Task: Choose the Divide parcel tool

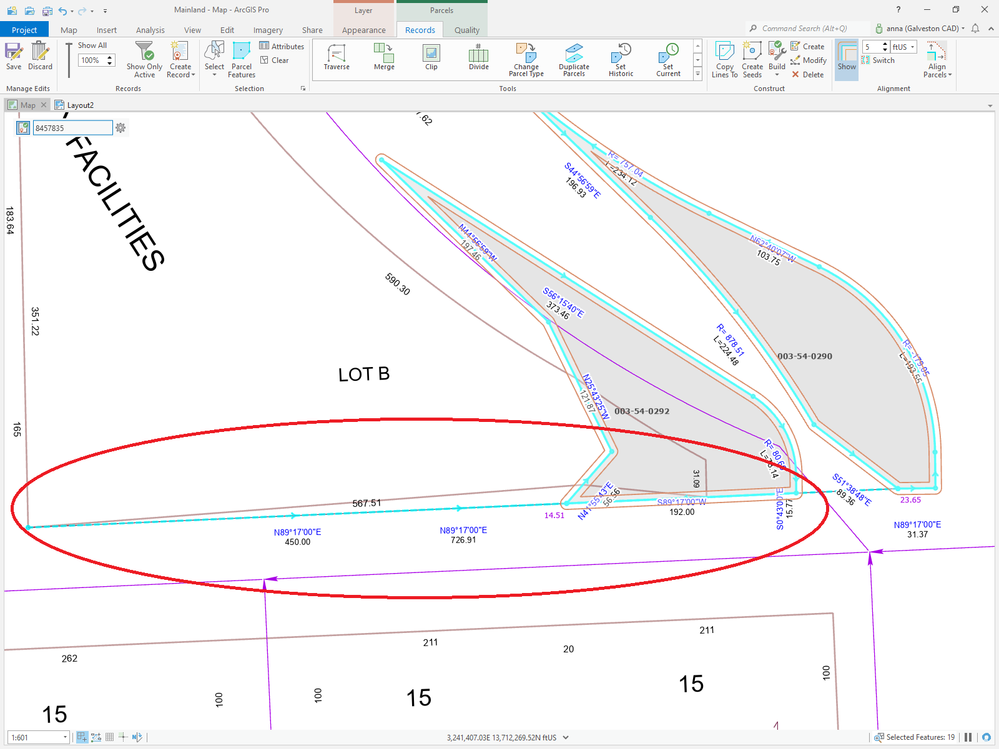Action: point(478,57)
